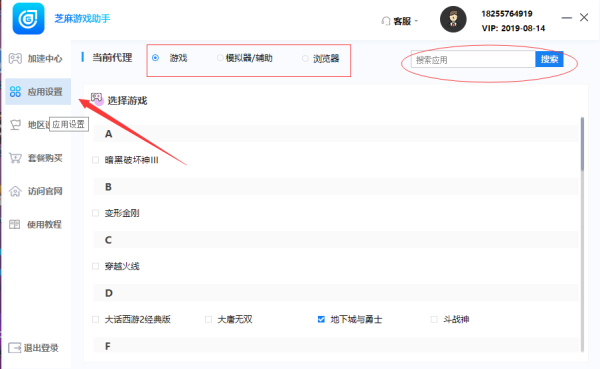Click the user avatar picture
This screenshot has width=600, height=369.
(453, 19)
